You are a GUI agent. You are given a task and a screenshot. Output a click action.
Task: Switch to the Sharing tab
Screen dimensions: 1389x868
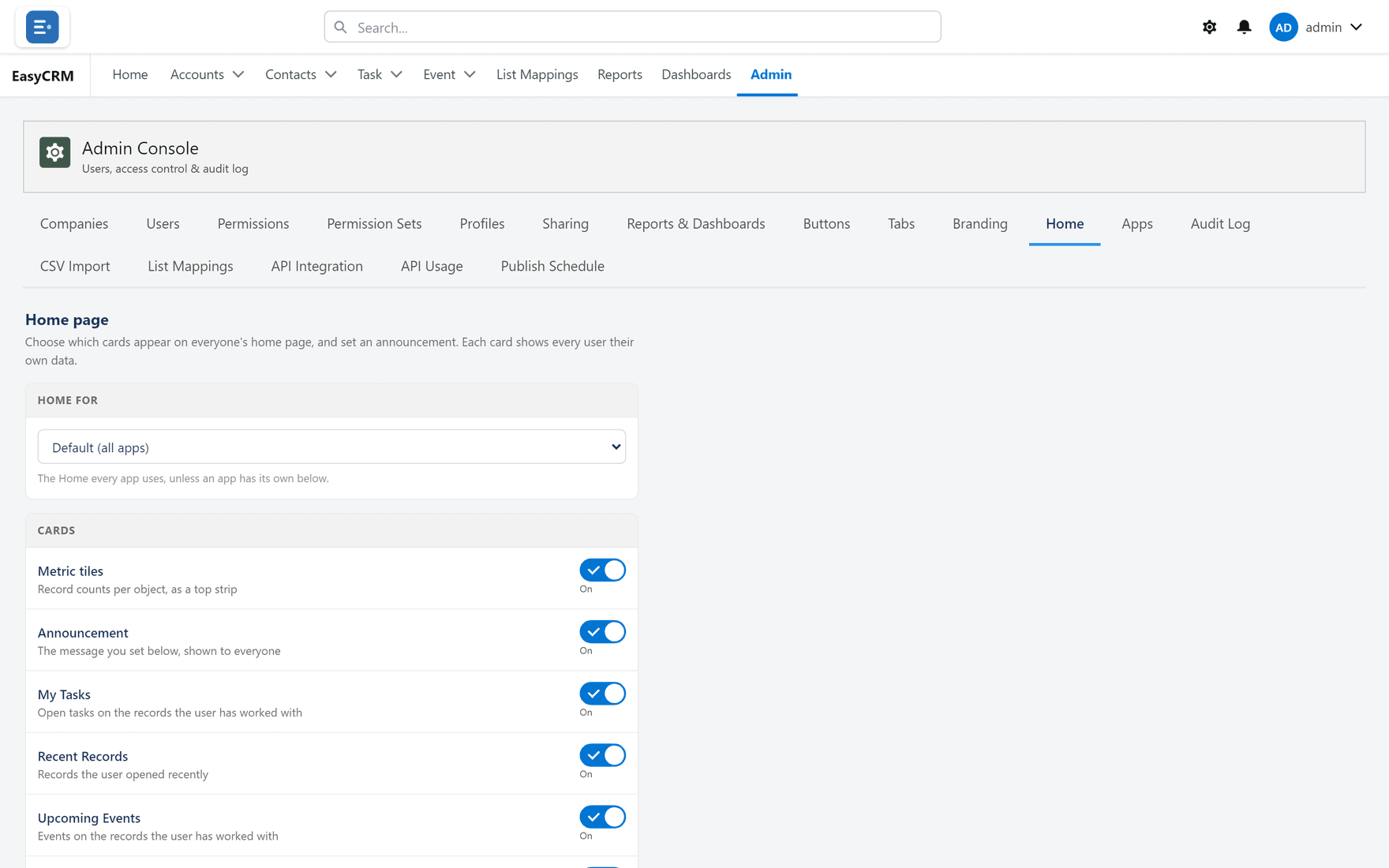tap(565, 223)
